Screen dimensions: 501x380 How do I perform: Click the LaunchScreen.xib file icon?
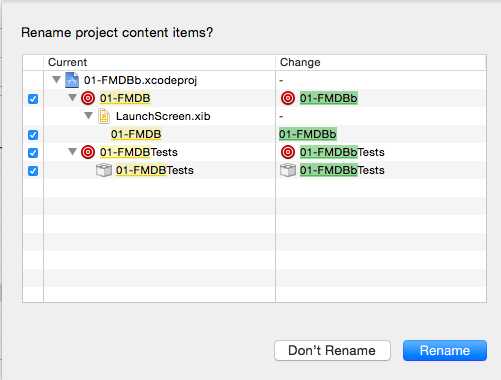coord(104,116)
